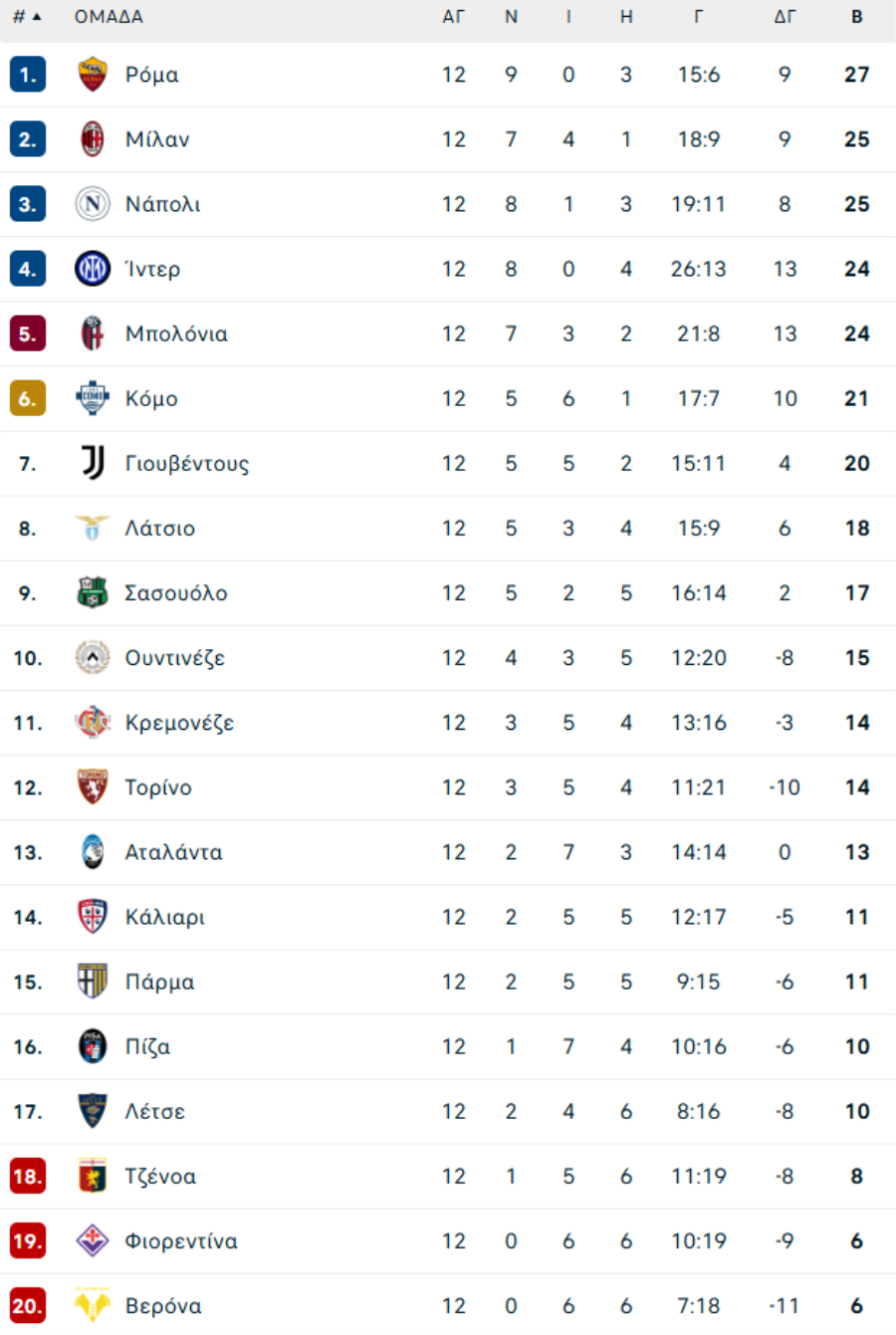This screenshot has height=1335, width=896.
Task: Sort by the ΟΜΑΔΑ column header
Action: click(x=109, y=17)
